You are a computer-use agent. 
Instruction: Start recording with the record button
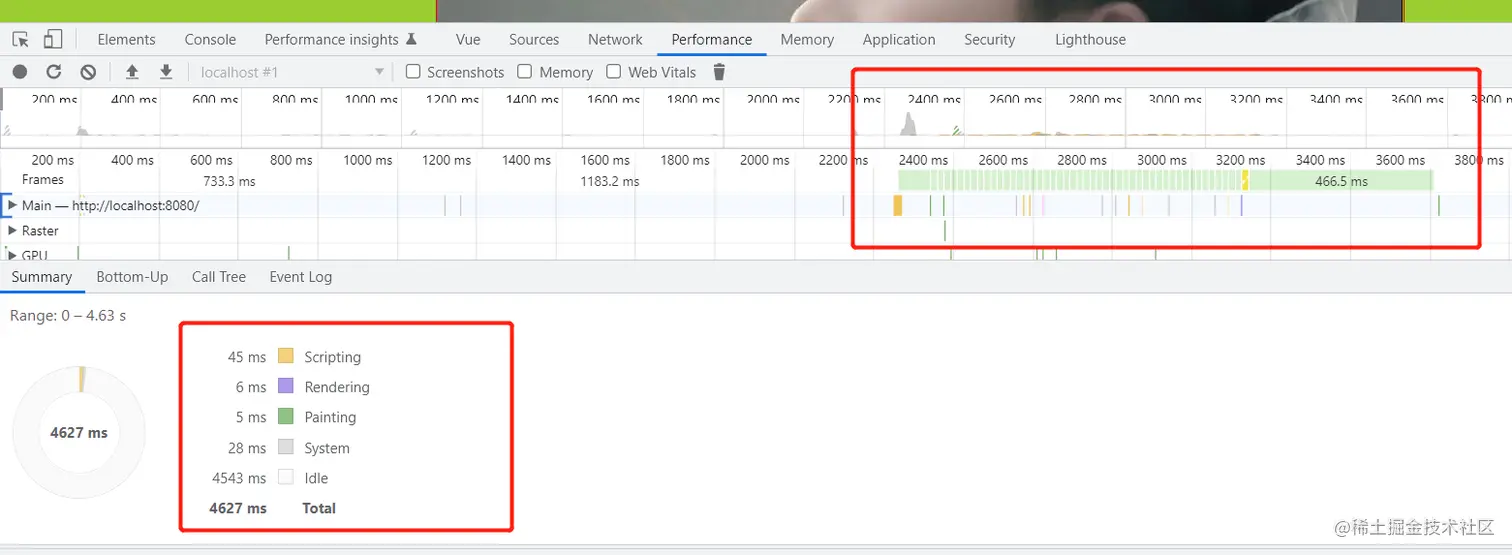pyautogui.click(x=20, y=72)
